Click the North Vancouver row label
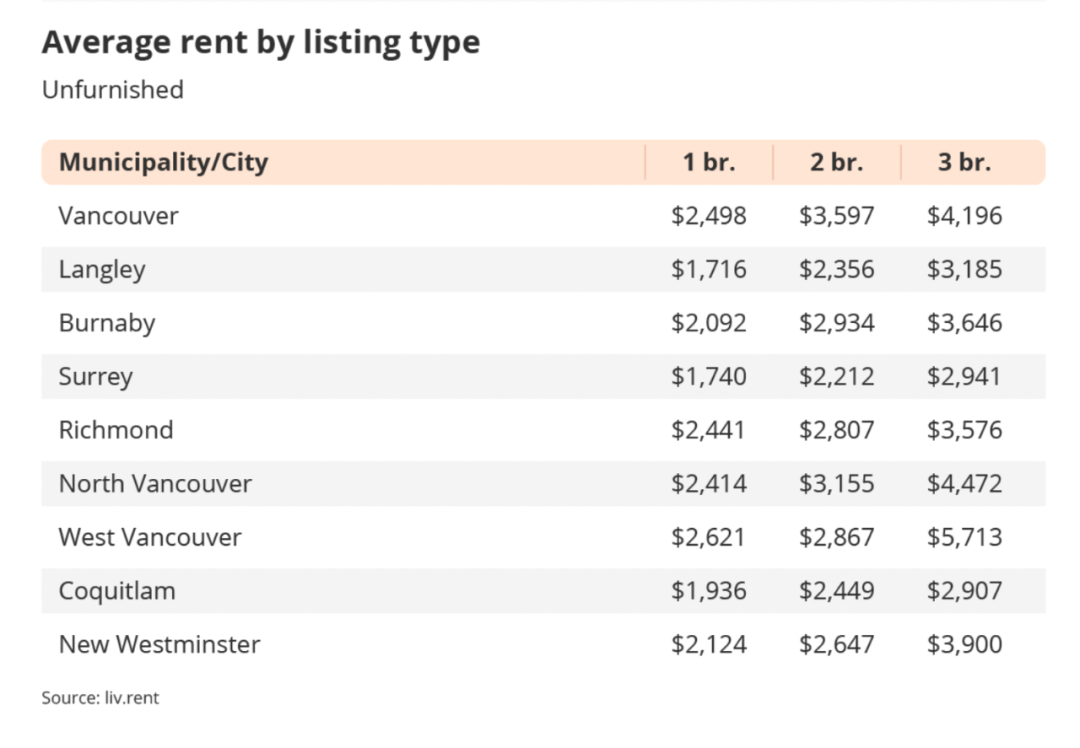Screen dimensions: 1080x748 [156, 484]
